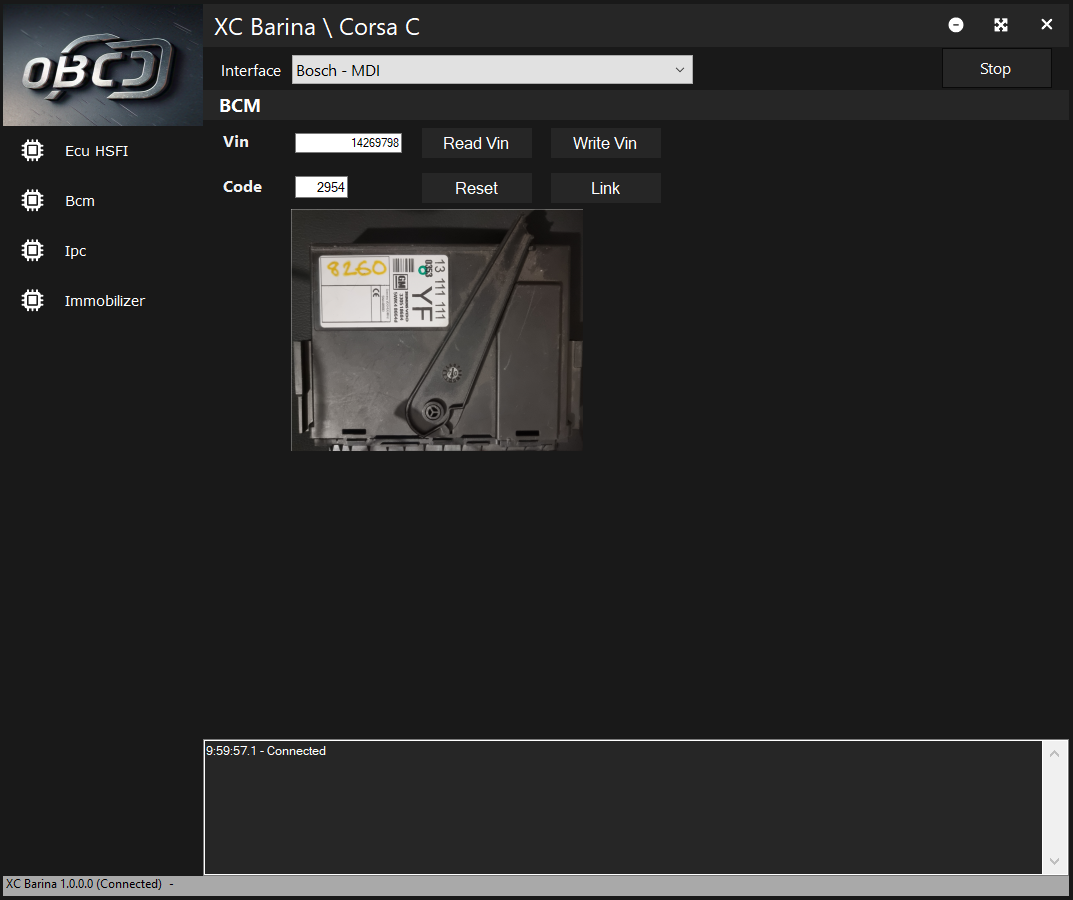This screenshot has width=1073, height=900.
Task: Click the Connected entry in the log
Action: [x=266, y=751]
